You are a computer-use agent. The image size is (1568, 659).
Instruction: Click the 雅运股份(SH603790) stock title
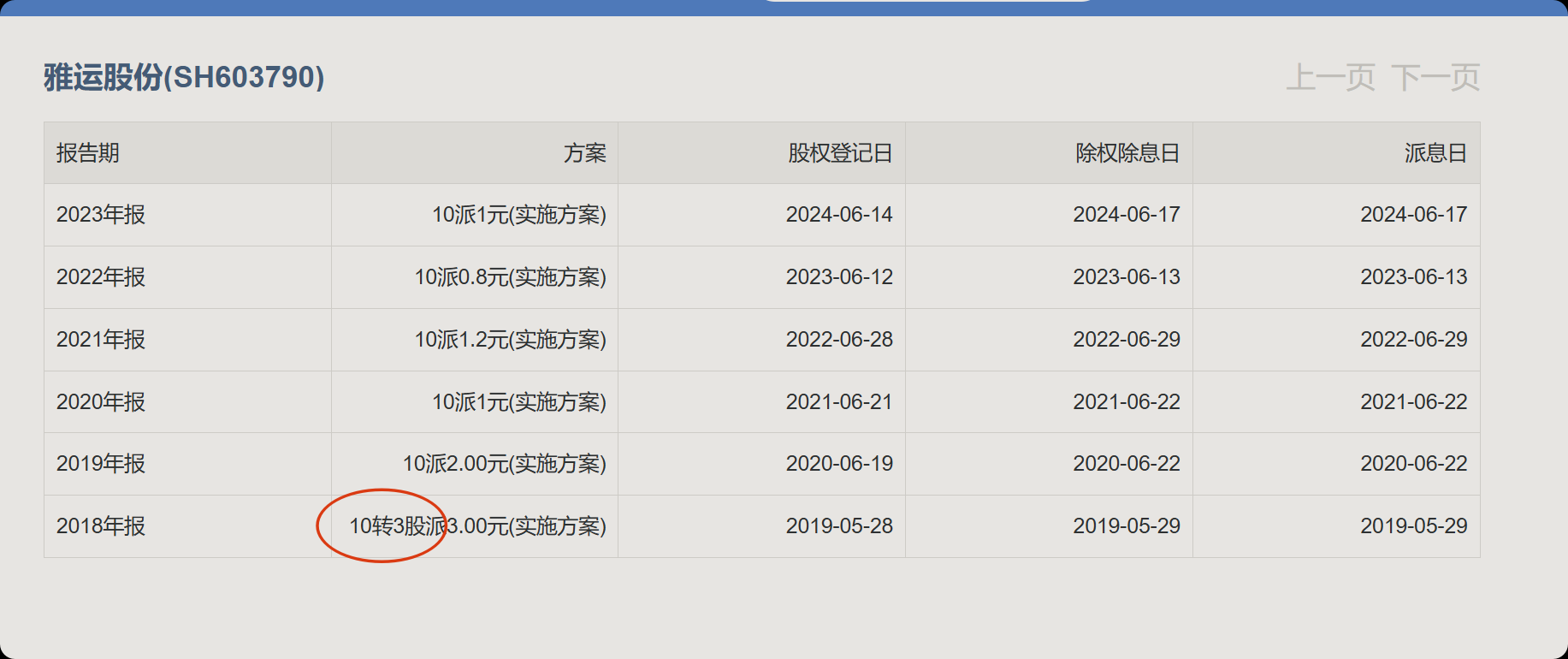184,78
